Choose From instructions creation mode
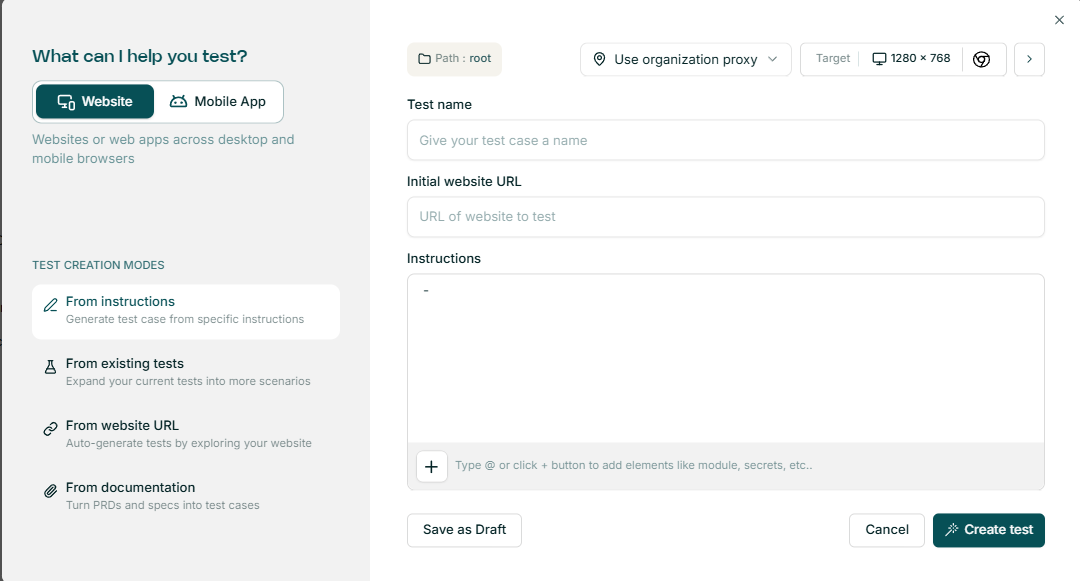This screenshot has width=1080, height=581. click(x=186, y=311)
